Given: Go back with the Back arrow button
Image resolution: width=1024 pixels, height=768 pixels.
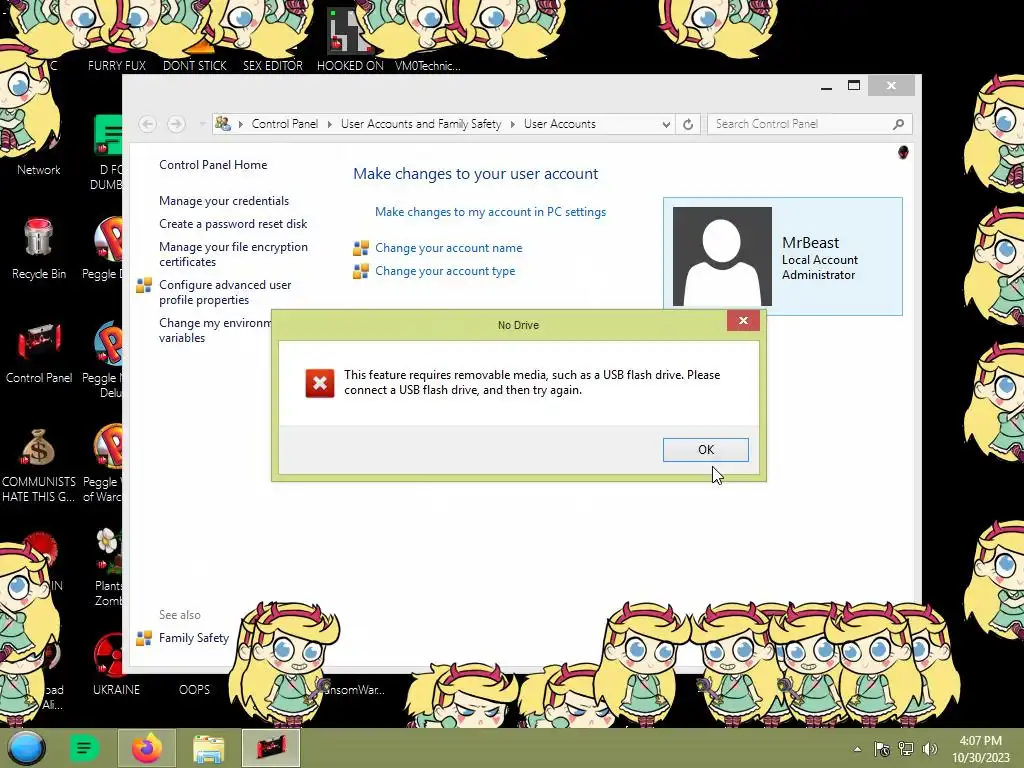Looking at the screenshot, I should click(x=148, y=123).
